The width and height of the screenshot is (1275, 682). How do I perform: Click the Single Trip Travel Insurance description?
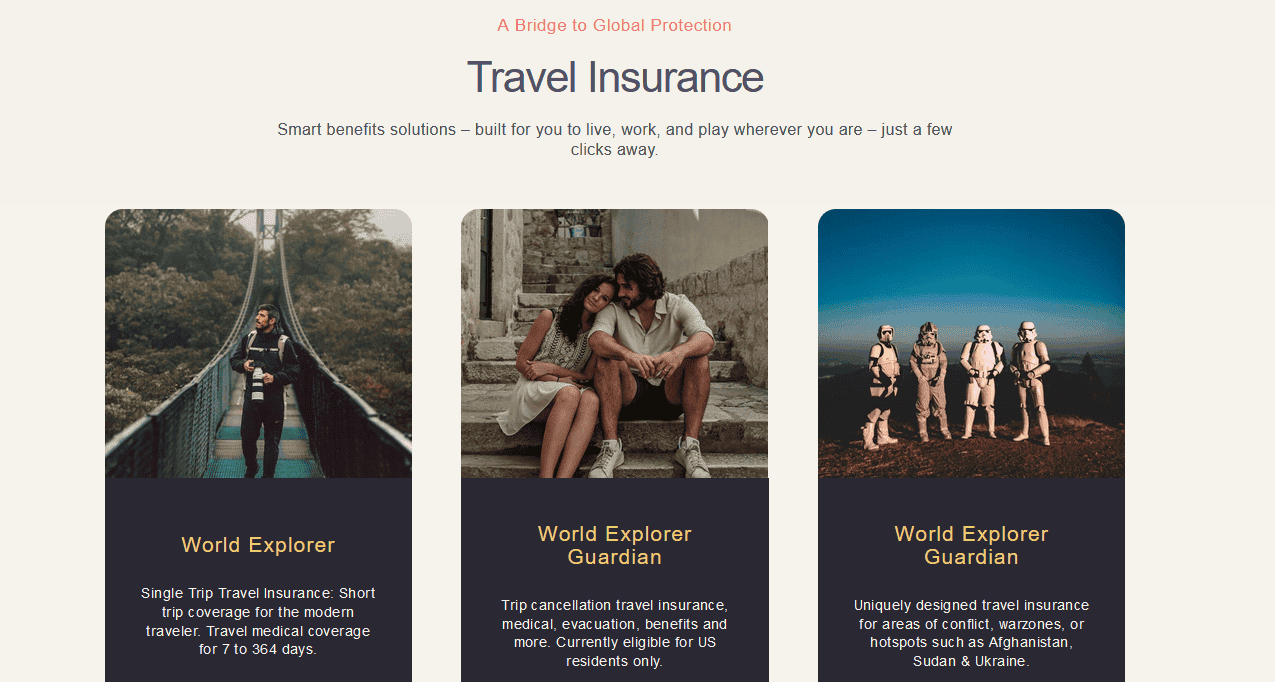[x=258, y=621]
